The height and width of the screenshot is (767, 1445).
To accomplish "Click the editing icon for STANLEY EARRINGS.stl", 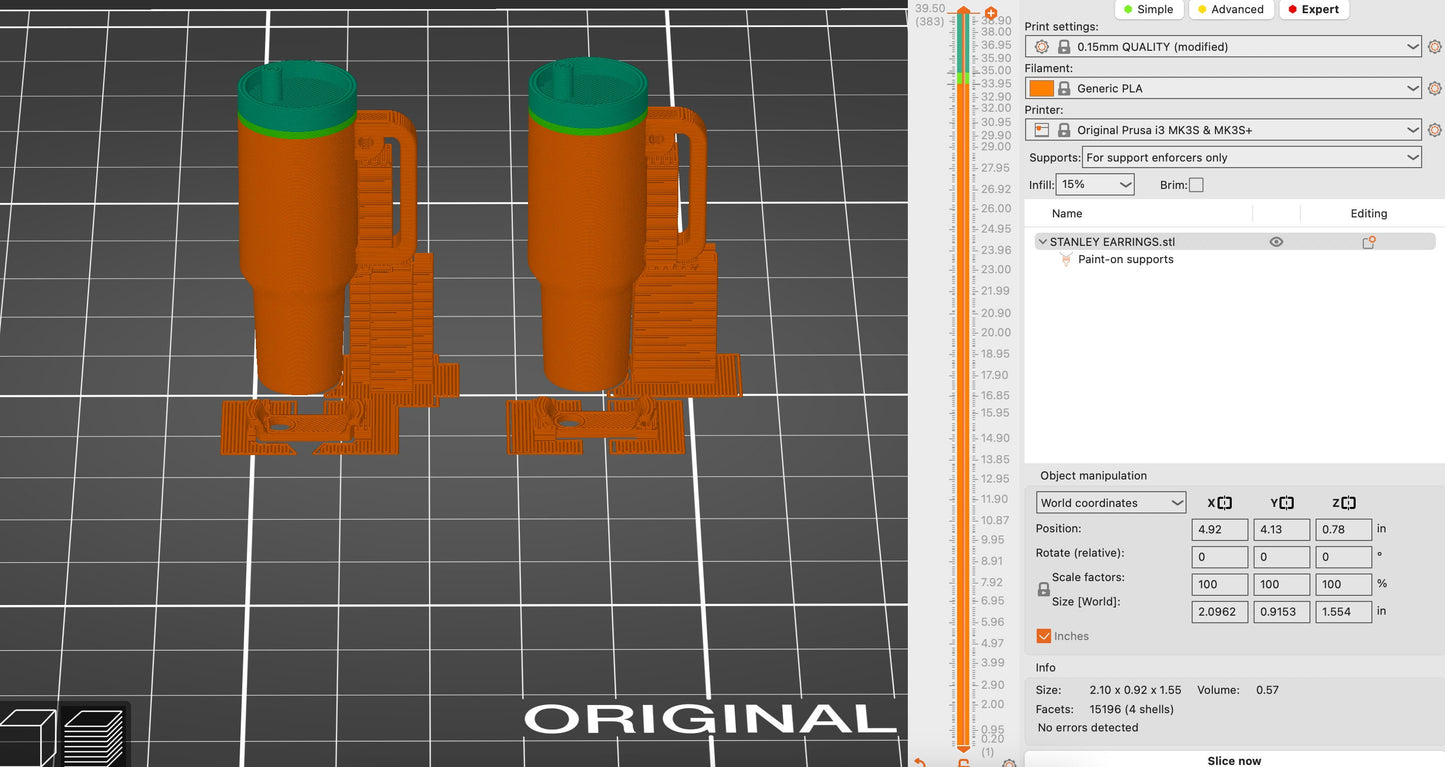I will click(x=1369, y=241).
